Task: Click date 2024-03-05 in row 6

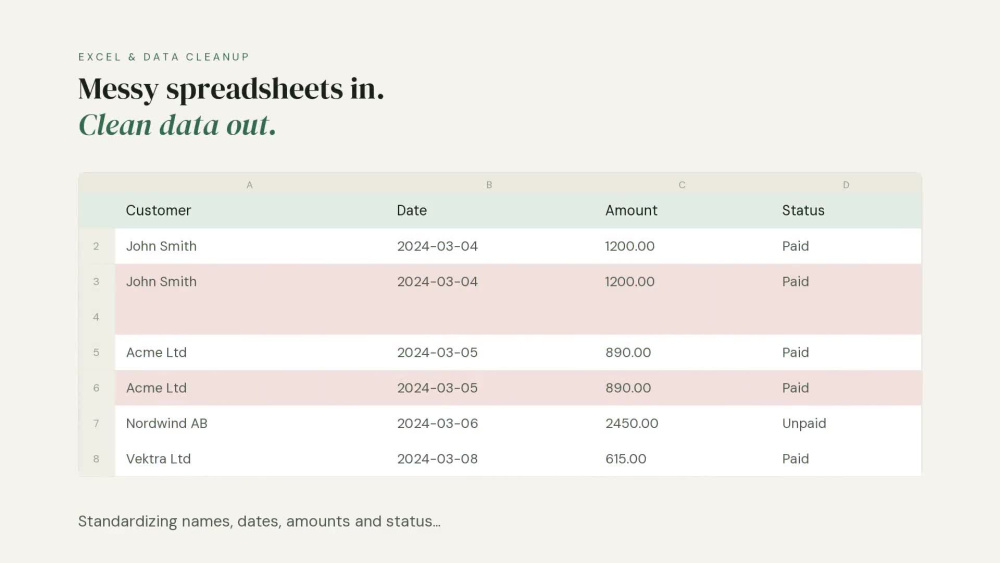Action: tap(438, 388)
